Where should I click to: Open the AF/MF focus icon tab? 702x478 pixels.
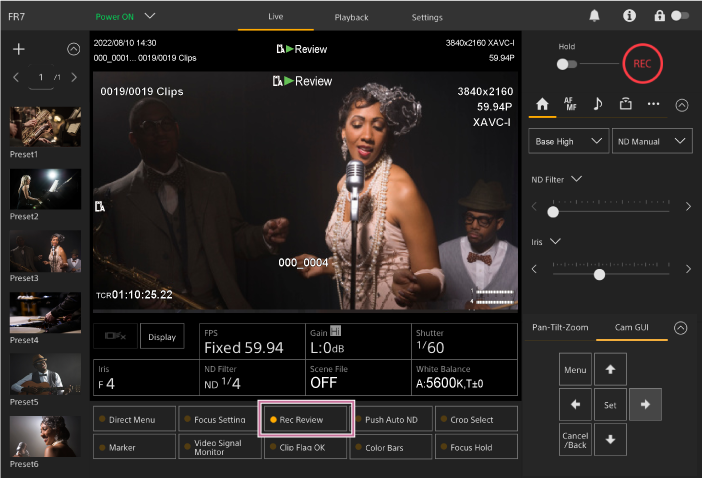coord(570,103)
